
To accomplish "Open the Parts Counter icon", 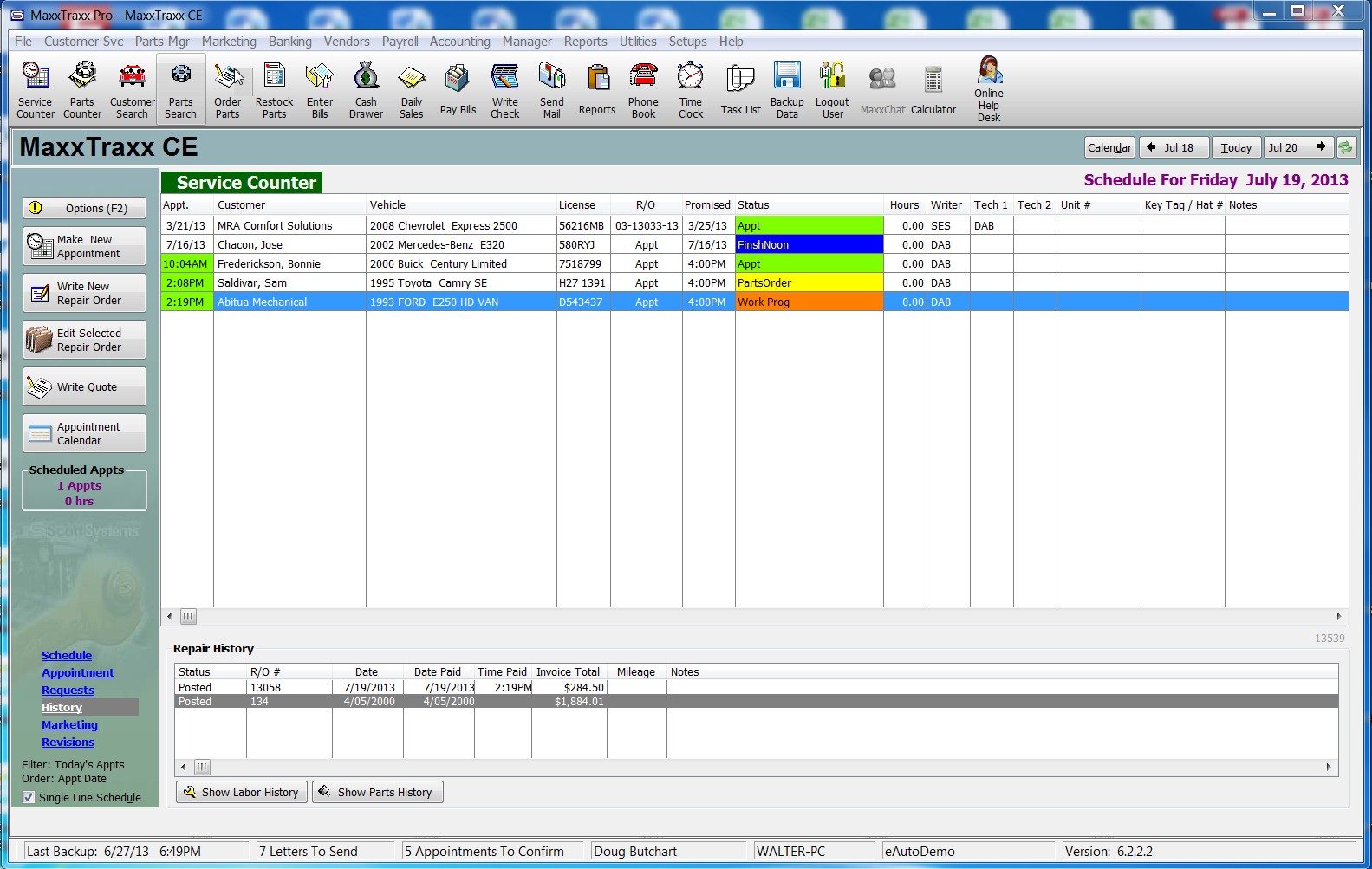I will [82, 90].
